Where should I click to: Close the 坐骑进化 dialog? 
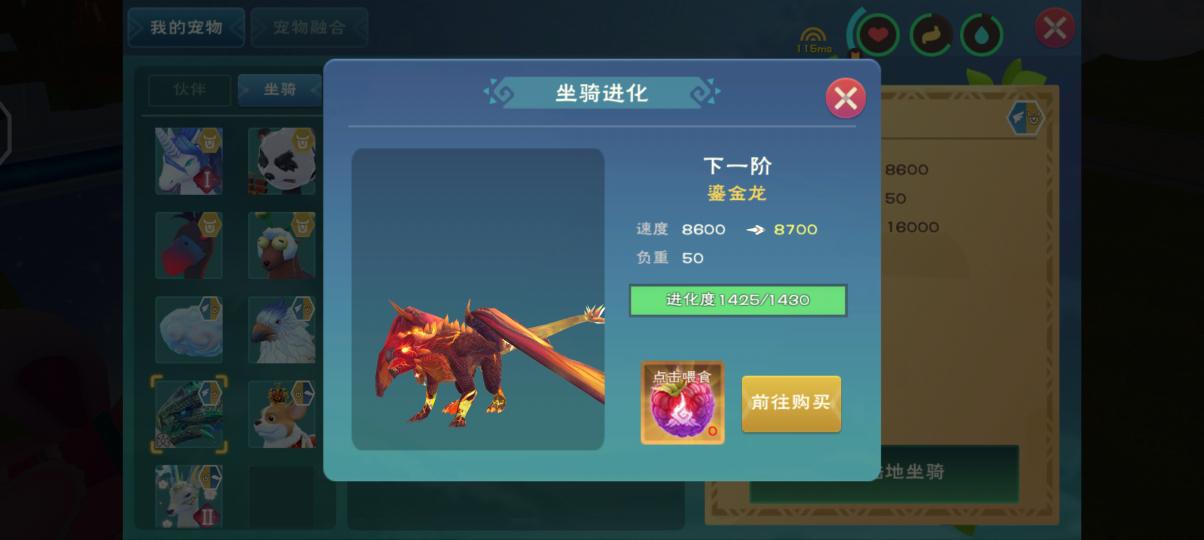point(845,98)
